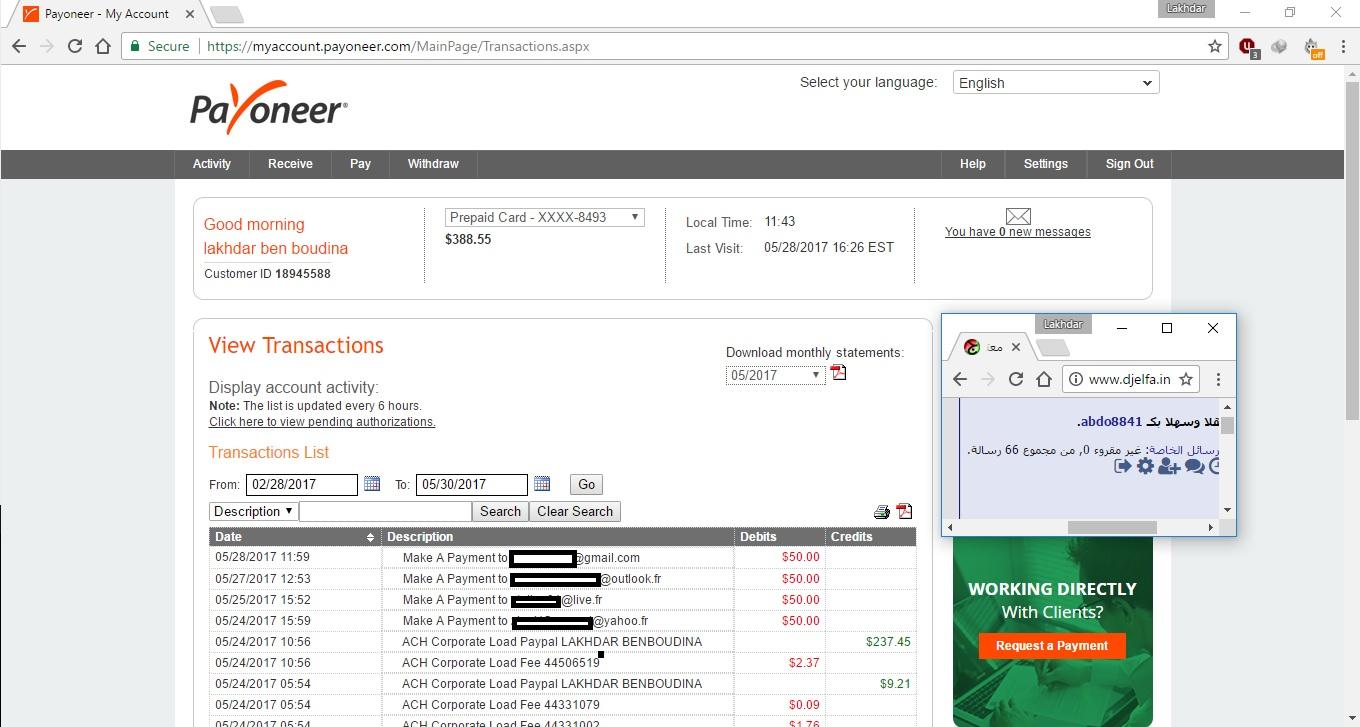Open the 05/2017 monthly statement dropdown

776,375
